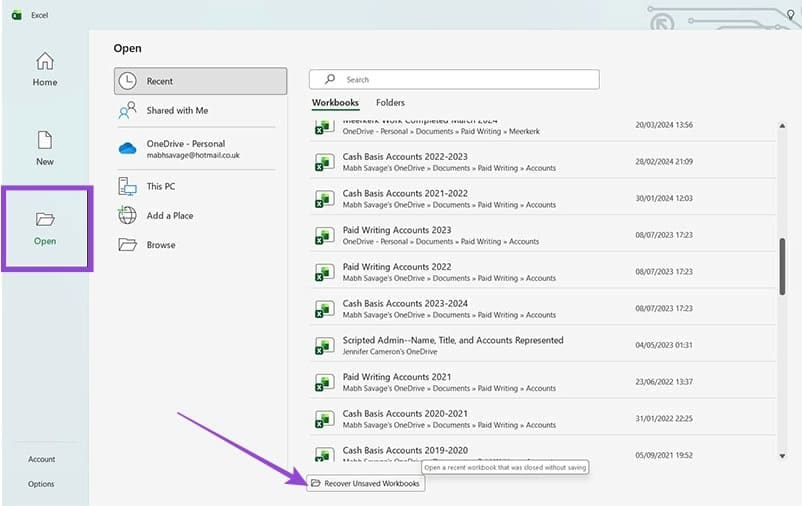Click Excel file icon for Cash Basis Accounts 2023-2024
The height and width of the screenshot is (506, 802).
324,309
